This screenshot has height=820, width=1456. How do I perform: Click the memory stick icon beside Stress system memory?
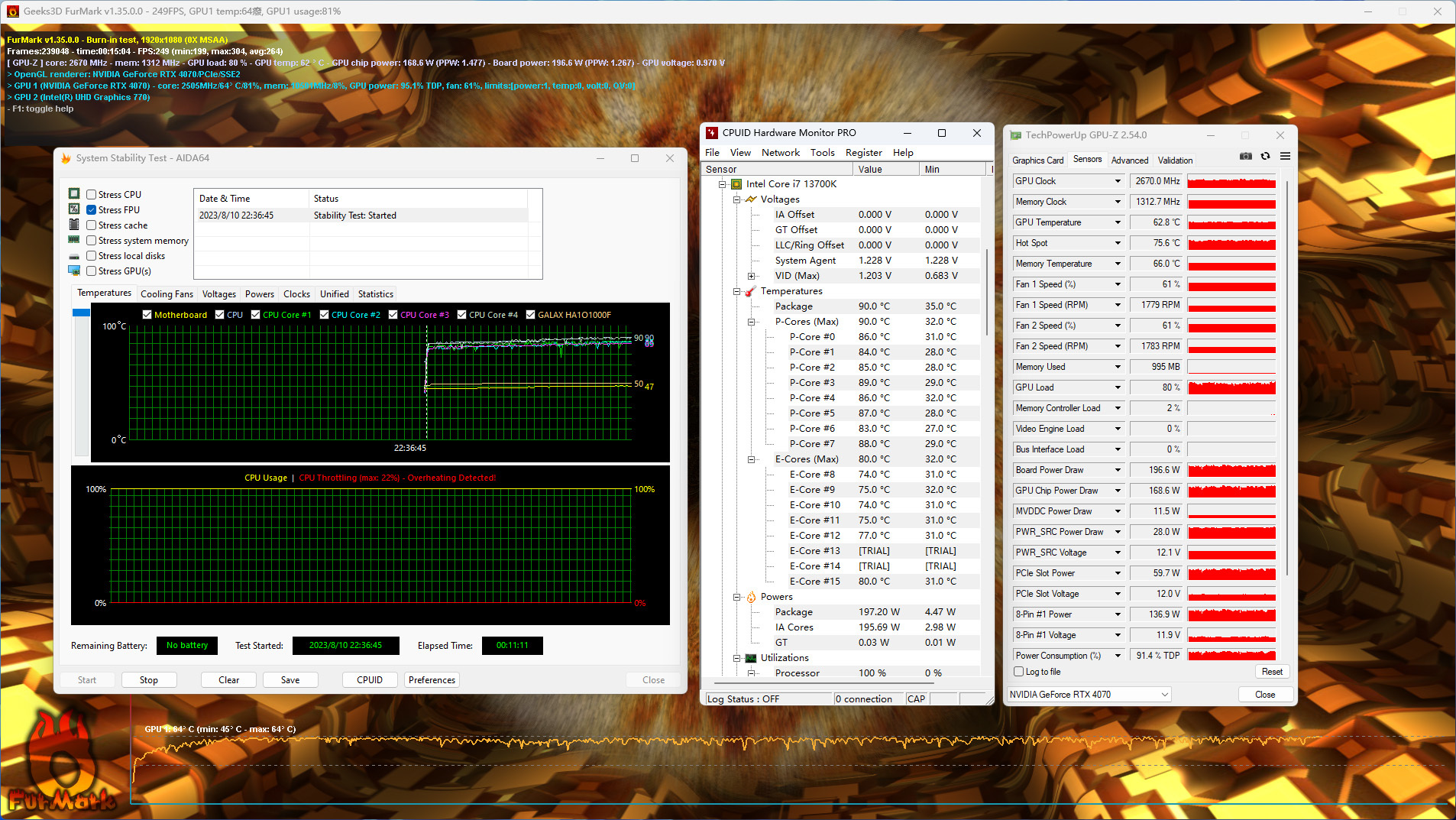click(x=74, y=240)
